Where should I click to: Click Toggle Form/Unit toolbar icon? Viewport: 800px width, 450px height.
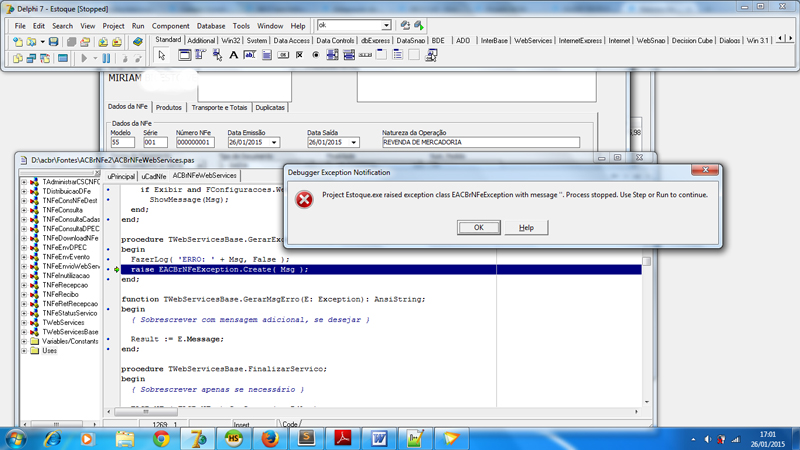point(45,59)
